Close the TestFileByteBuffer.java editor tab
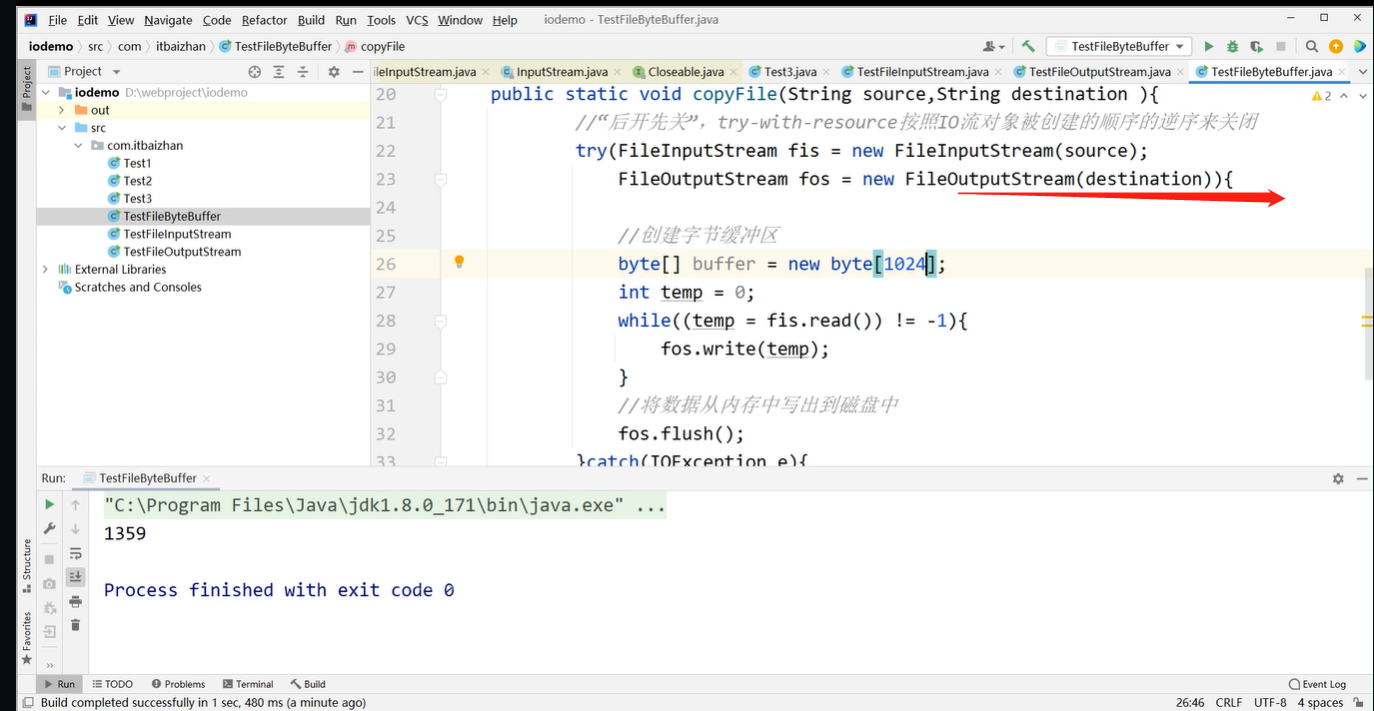The width and height of the screenshot is (1374, 711). (x=1343, y=72)
